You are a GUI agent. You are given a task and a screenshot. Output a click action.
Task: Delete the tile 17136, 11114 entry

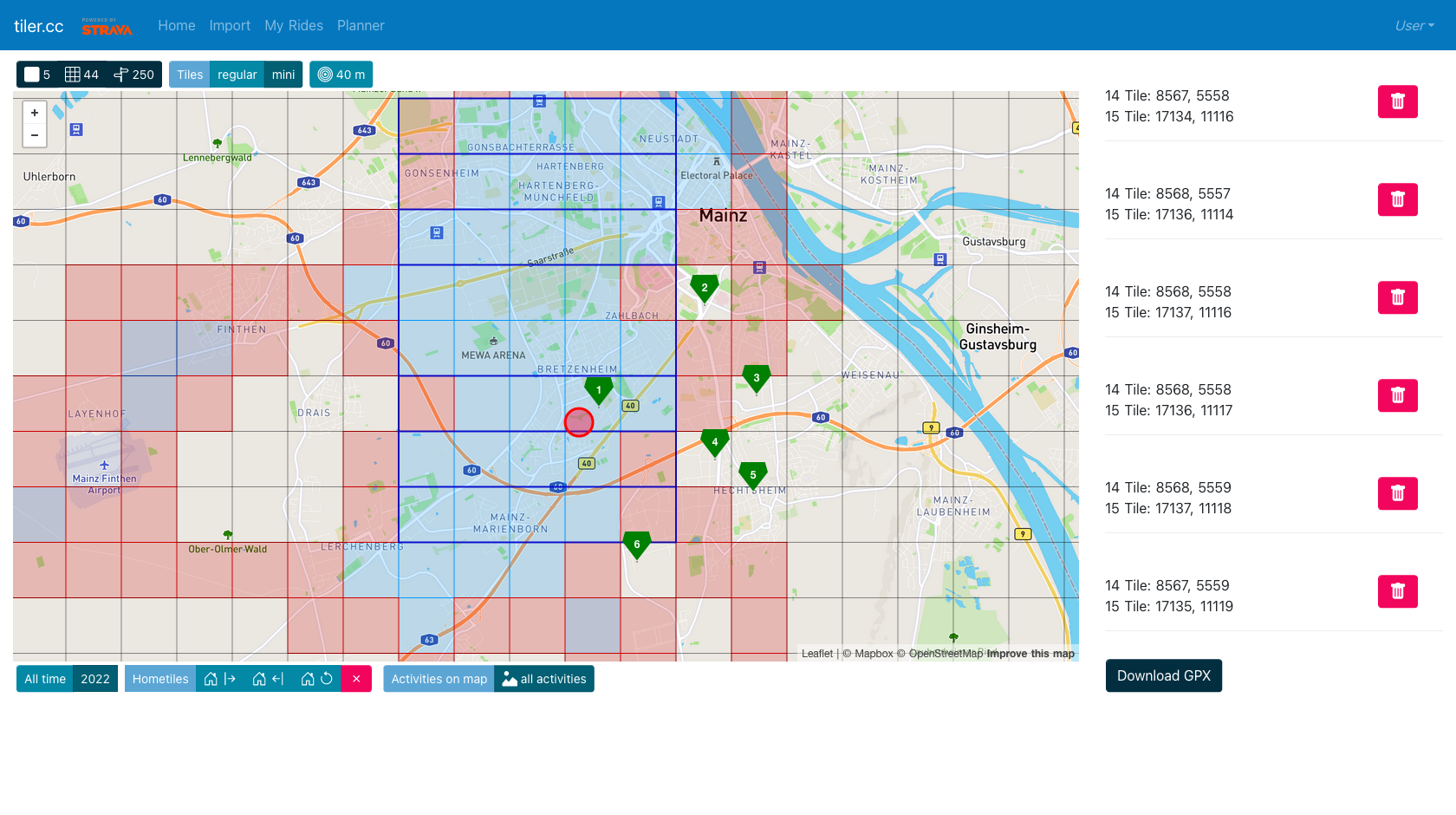tap(1397, 199)
